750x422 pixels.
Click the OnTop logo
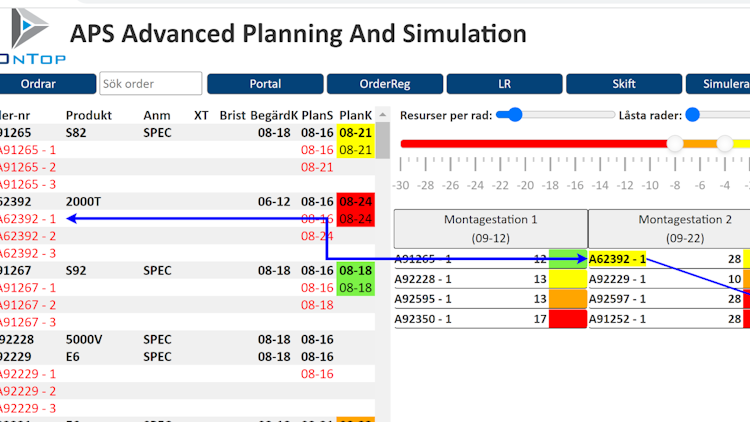click(x=31, y=36)
